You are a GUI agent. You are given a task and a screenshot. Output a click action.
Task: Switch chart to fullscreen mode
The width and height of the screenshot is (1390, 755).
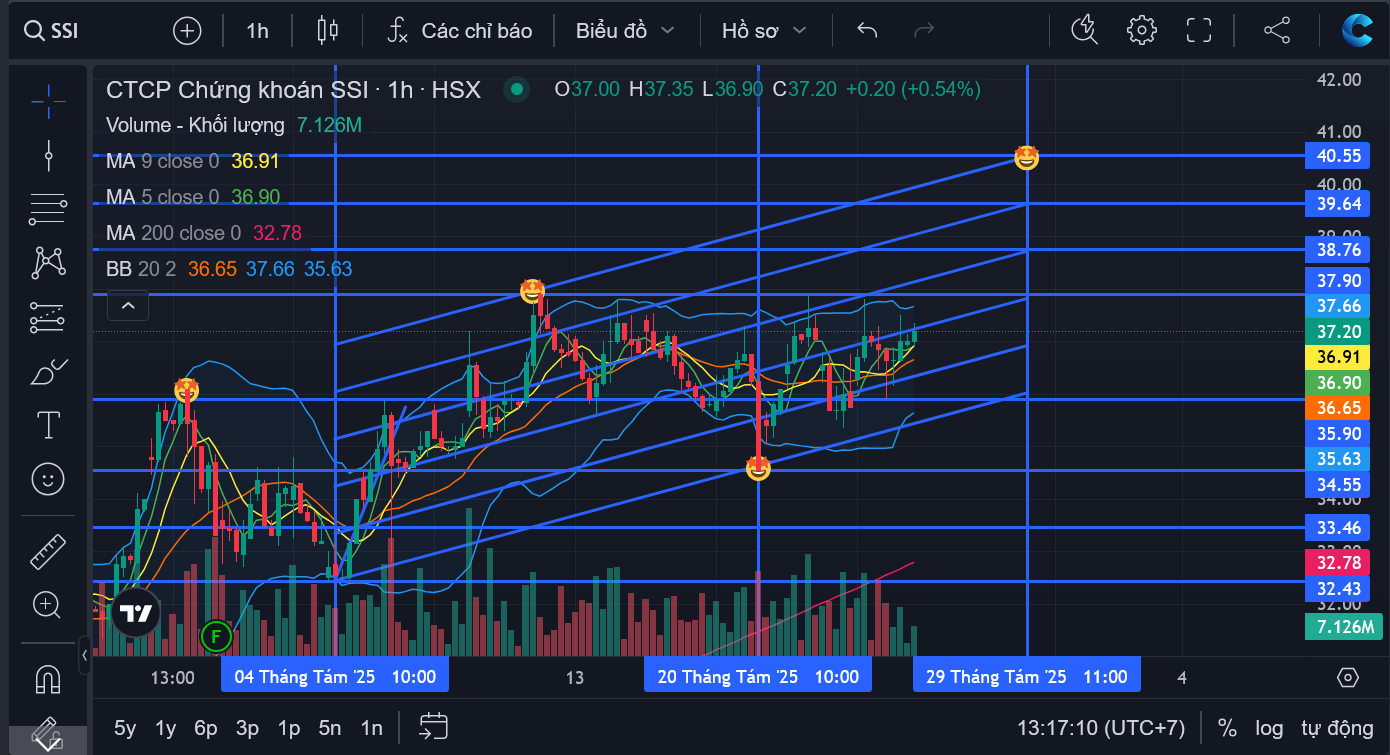pos(1199,30)
